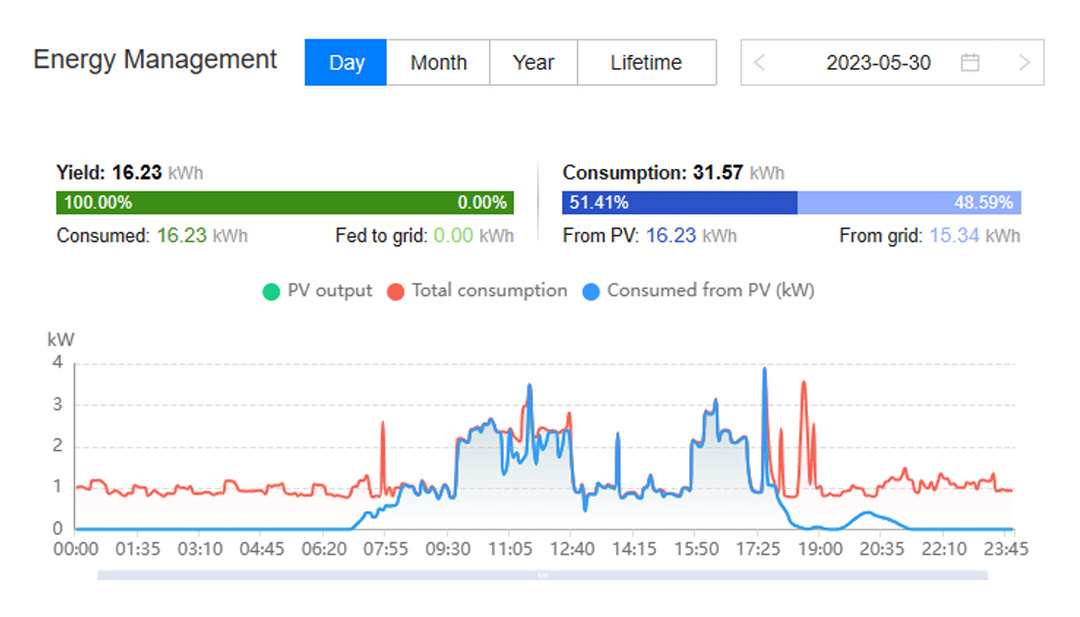Viewport: 1080px width, 617px height.
Task: Click the 2023-05-30 date field
Action: click(878, 63)
